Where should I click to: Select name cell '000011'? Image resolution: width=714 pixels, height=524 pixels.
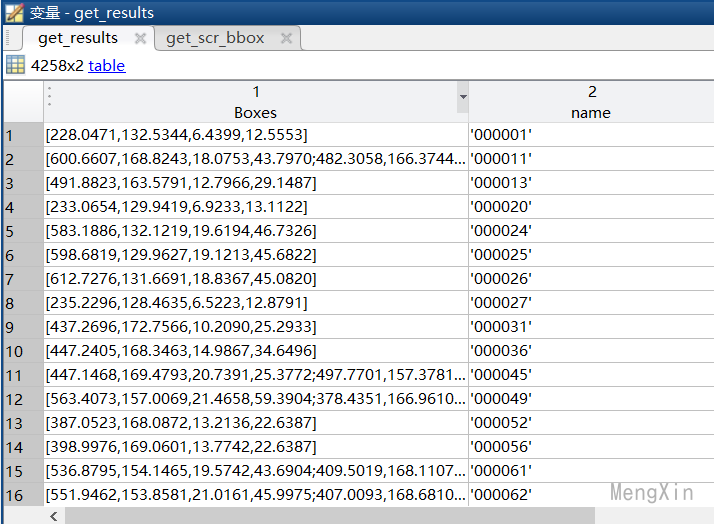click(x=592, y=159)
